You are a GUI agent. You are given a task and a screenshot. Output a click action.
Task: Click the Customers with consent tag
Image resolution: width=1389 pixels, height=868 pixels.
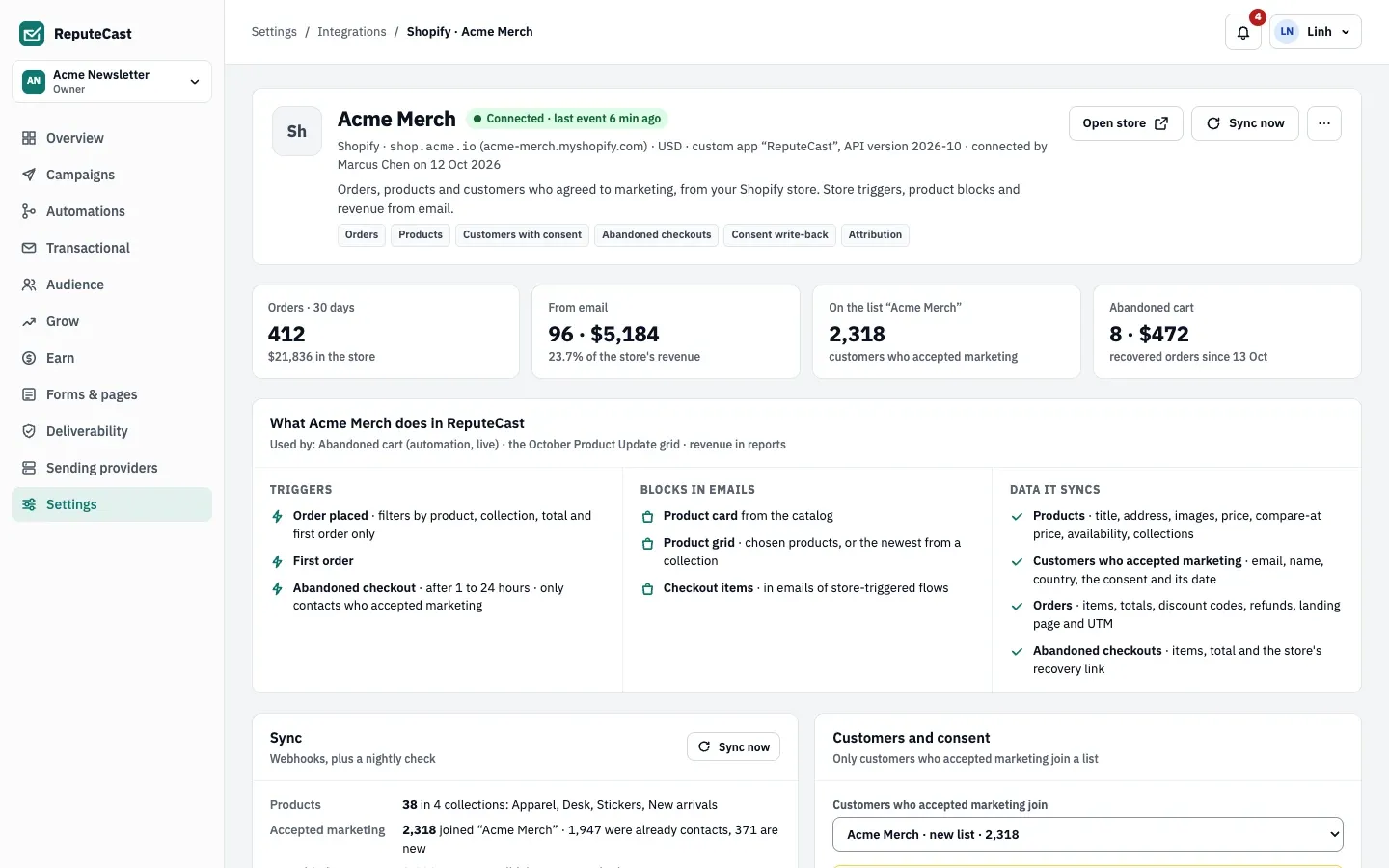click(x=522, y=235)
